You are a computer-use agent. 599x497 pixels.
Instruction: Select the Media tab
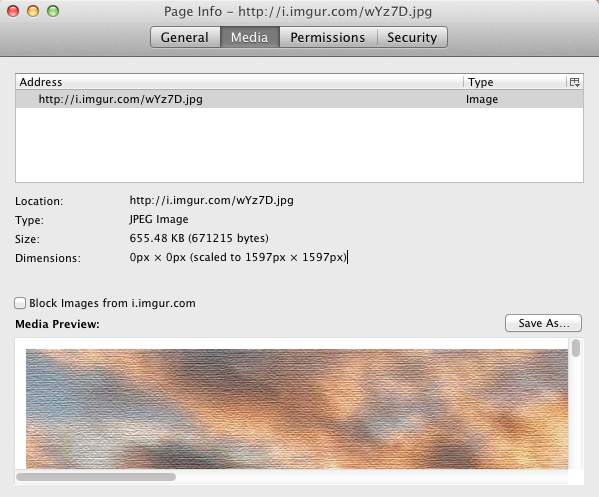point(250,37)
